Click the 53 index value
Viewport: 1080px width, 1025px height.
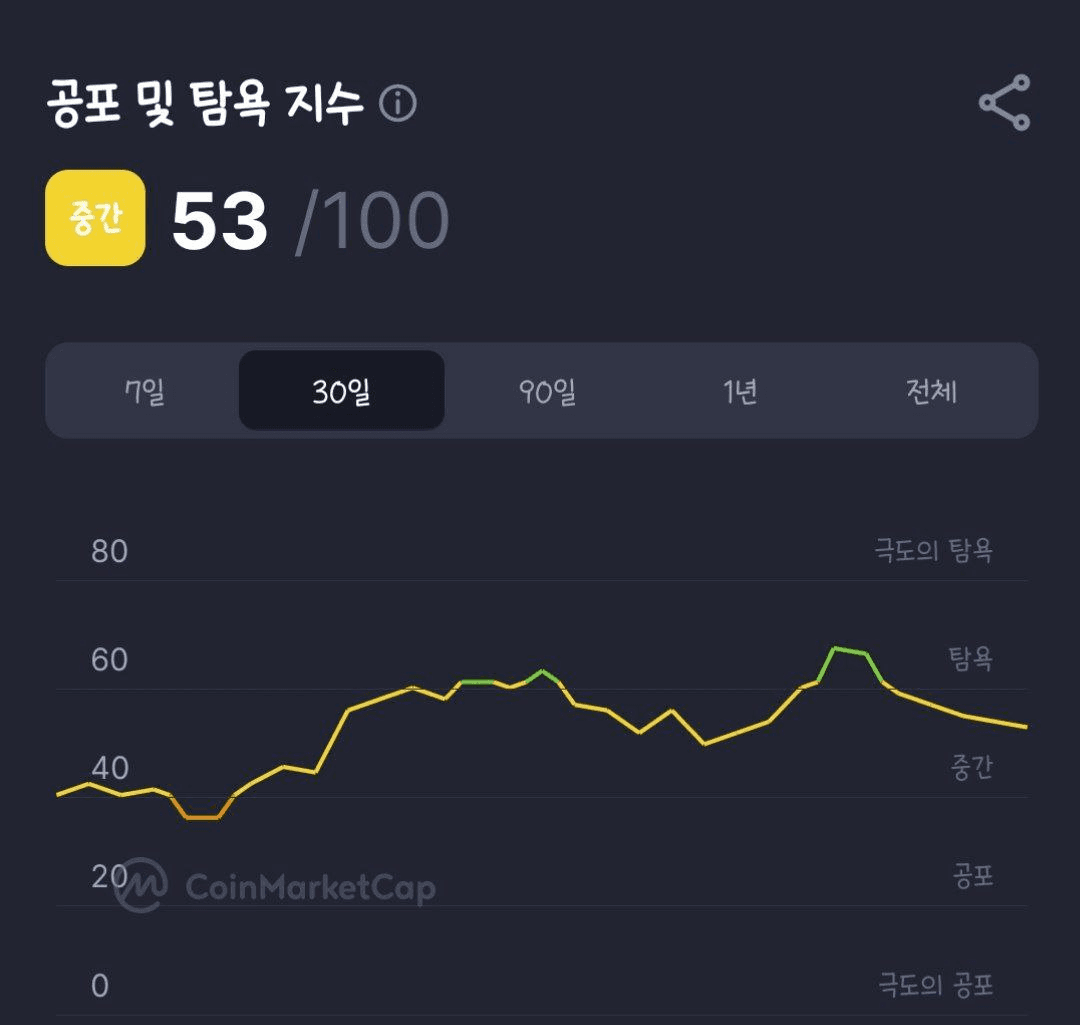pyautogui.click(x=220, y=221)
